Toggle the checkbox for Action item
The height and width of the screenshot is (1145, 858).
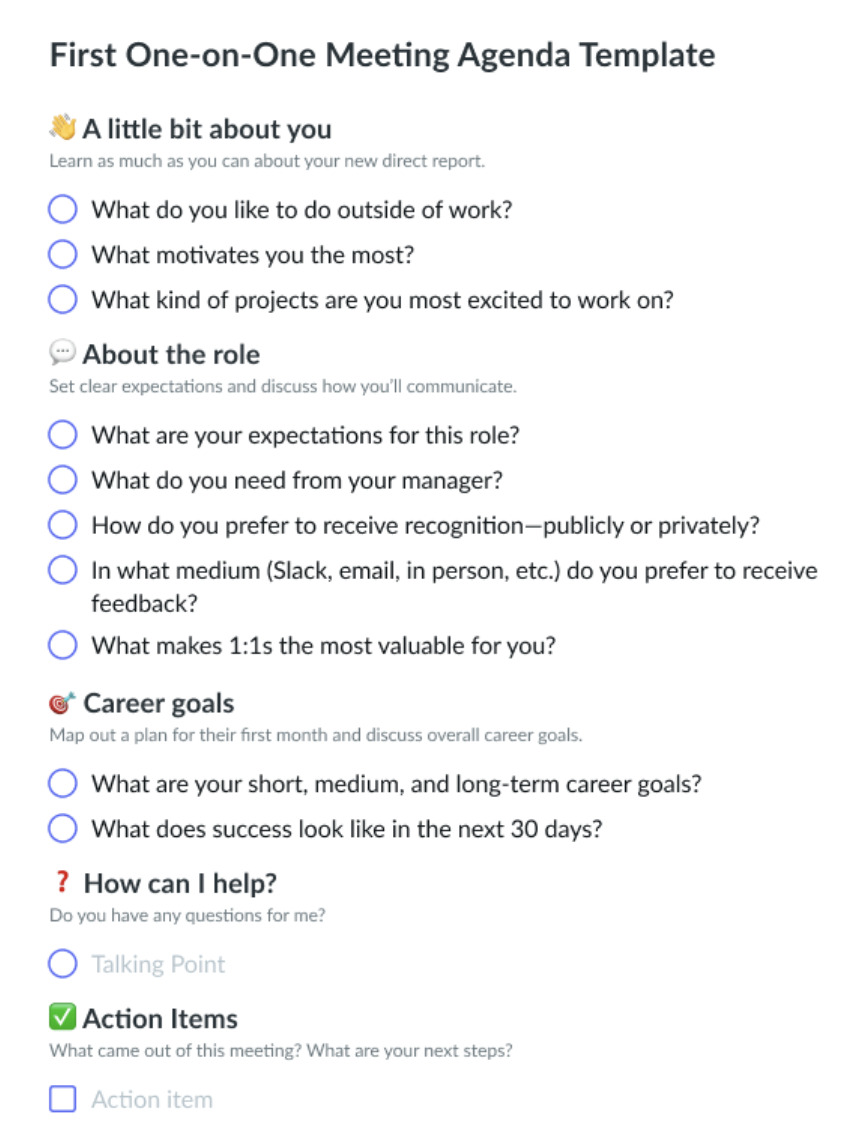click(x=62, y=1098)
